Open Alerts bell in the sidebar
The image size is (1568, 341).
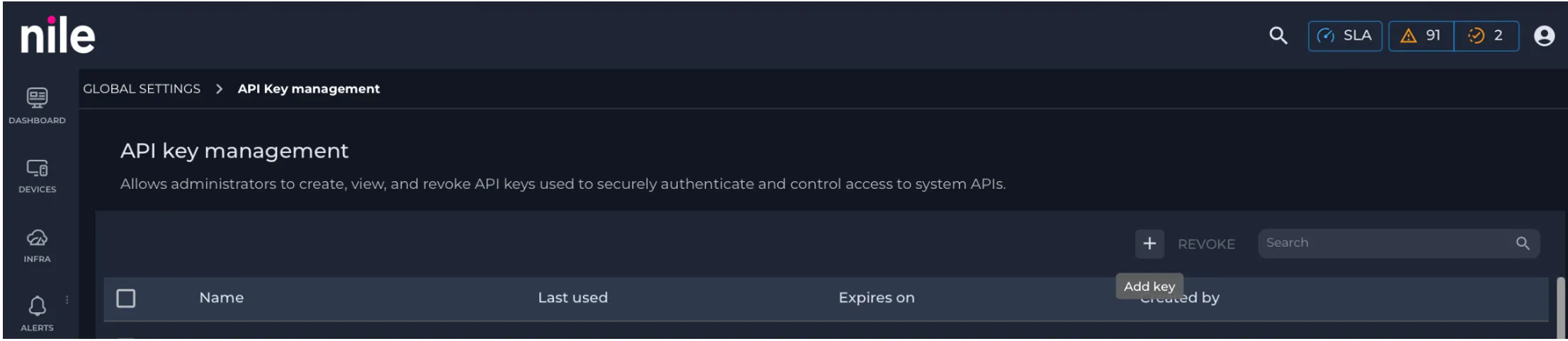[37, 313]
